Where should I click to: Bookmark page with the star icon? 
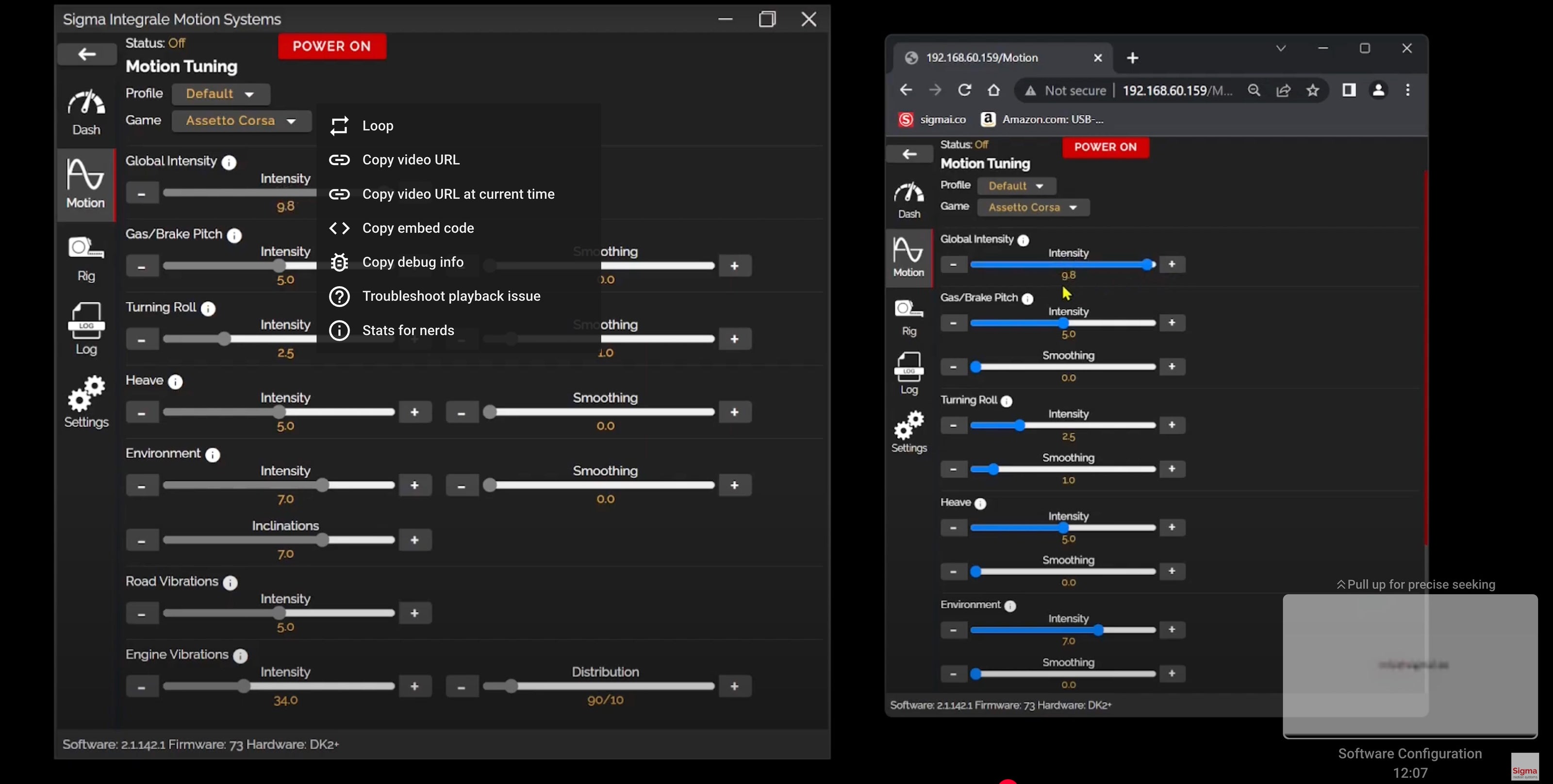coord(1312,90)
